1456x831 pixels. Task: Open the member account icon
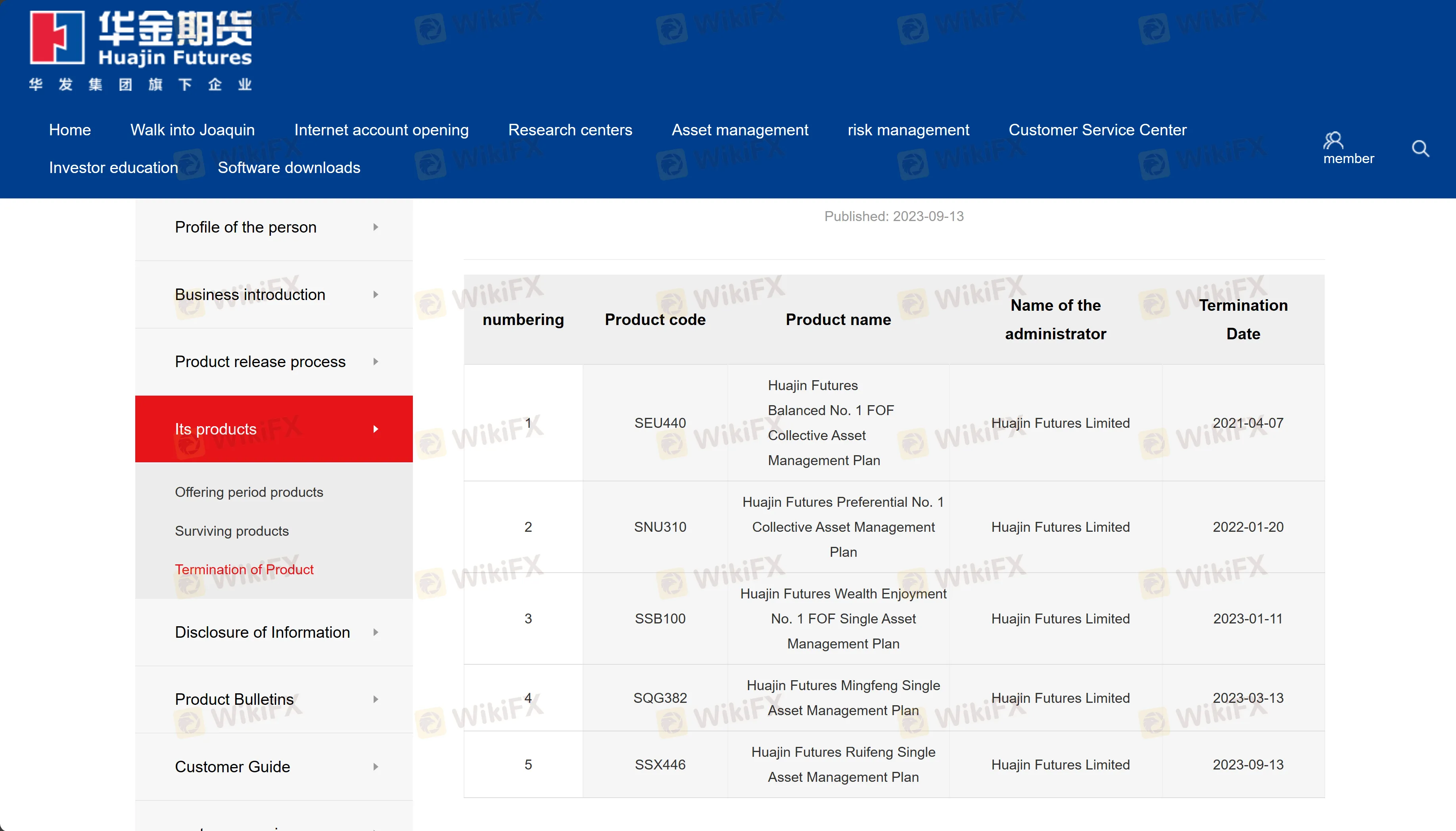coord(1333,140)
